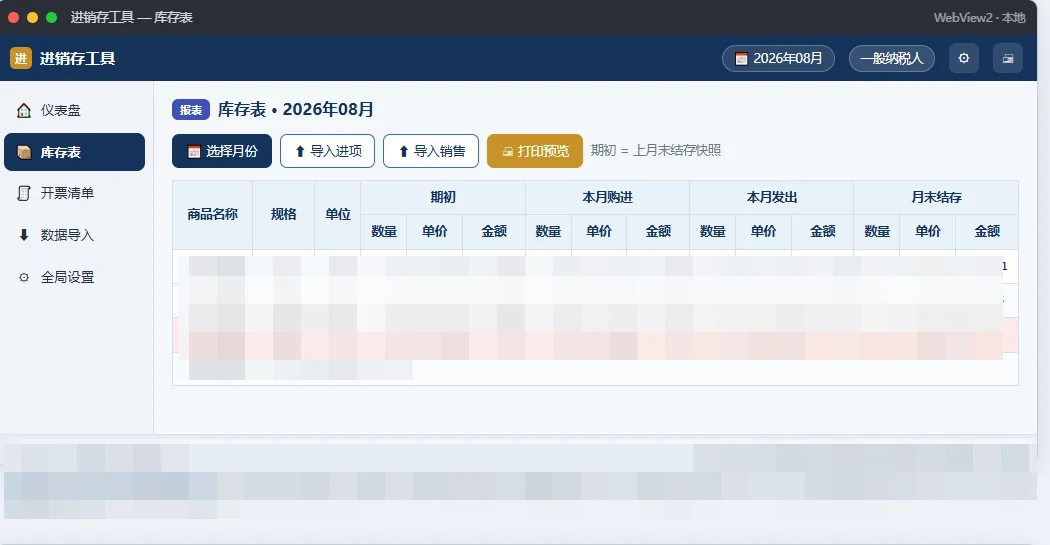Click 金额 header under 本月购进
This screenshot has height=545, width=1050.
point(658,232)
